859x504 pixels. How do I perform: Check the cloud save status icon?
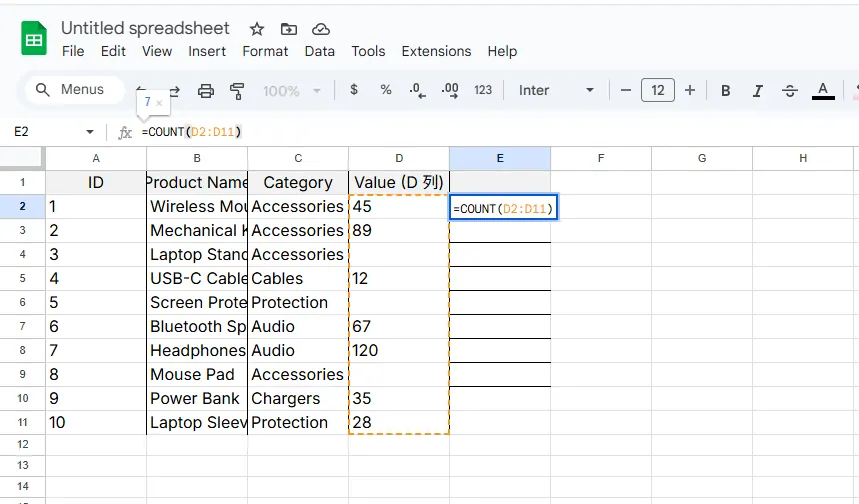tap(320, 29)
